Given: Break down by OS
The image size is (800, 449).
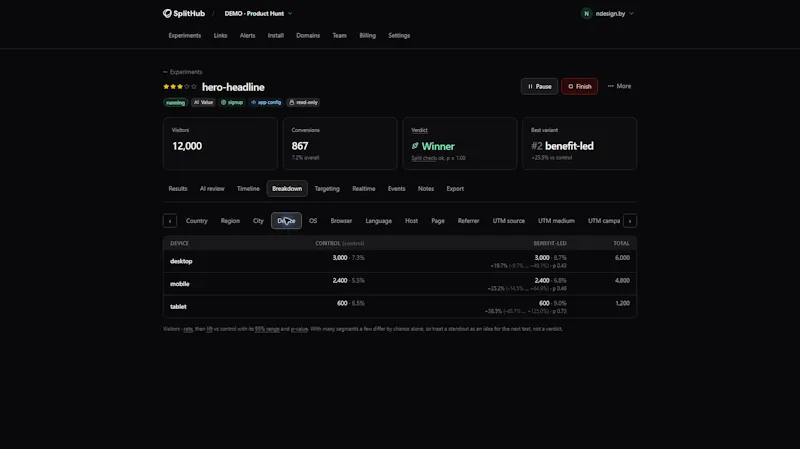Looking at the screenshot, I should coord(313,221).
